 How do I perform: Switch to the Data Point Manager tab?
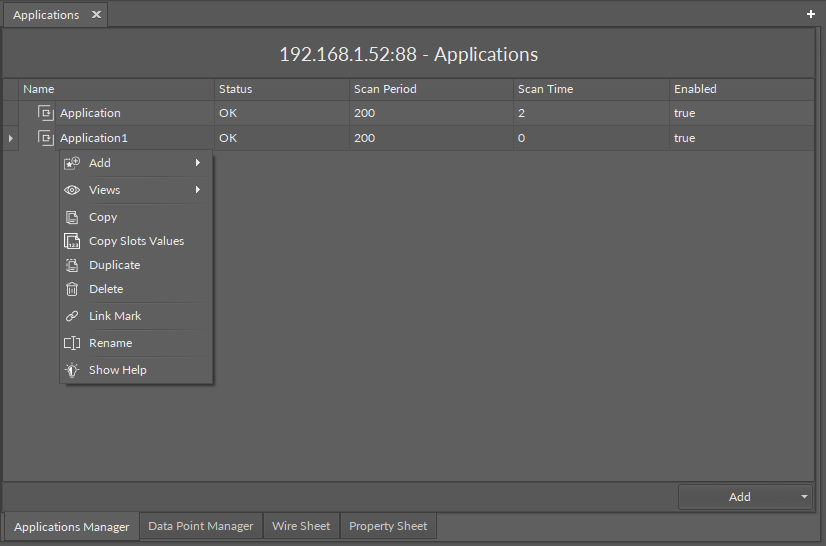pos(200,526)
